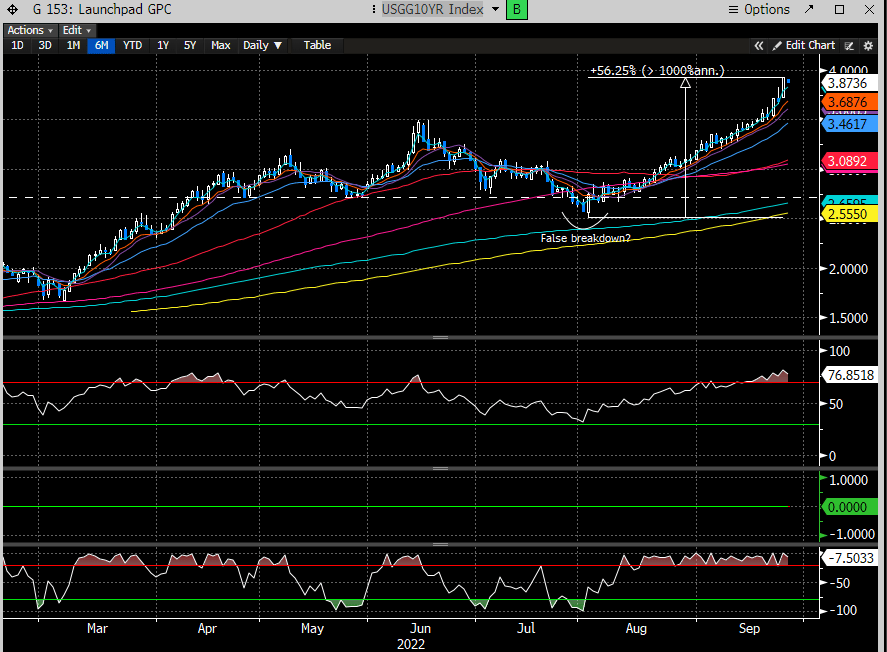Screen dimensions: 887x652
Task: Open the Actions dropdown menu
Action: pyautogui.click(x=28, y=31)
